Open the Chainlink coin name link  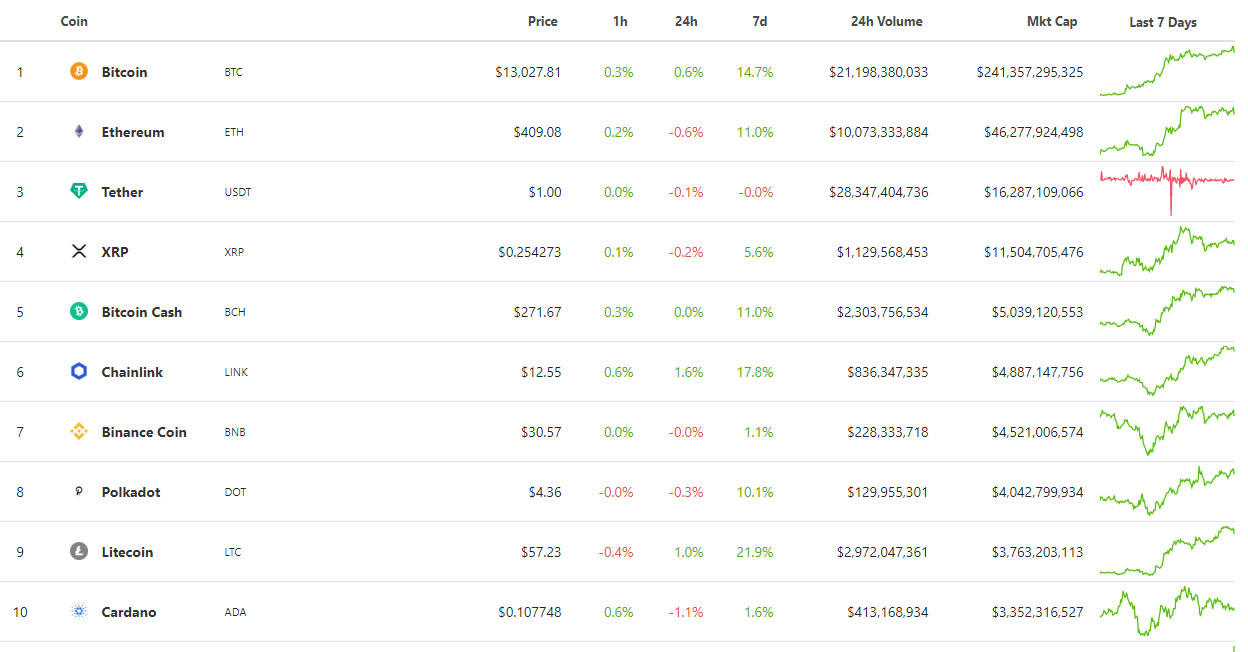point(132,372)
